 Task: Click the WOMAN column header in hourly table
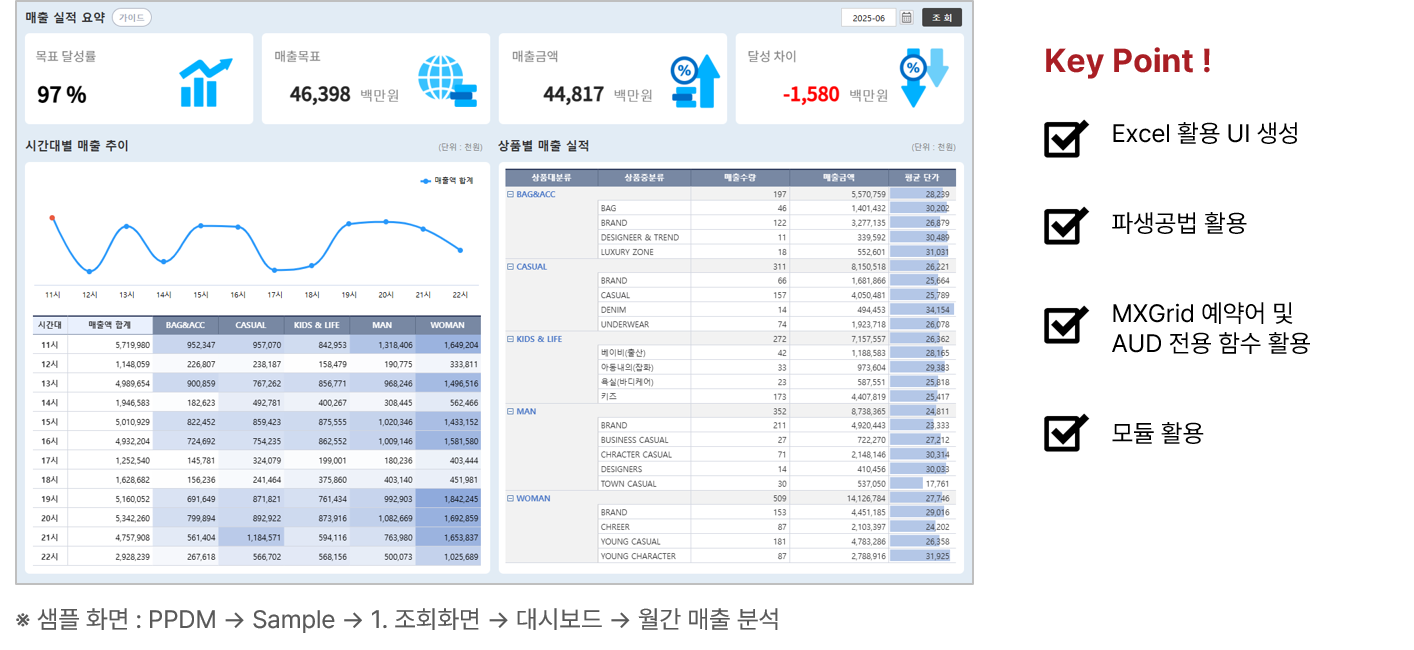click(447, 325)
